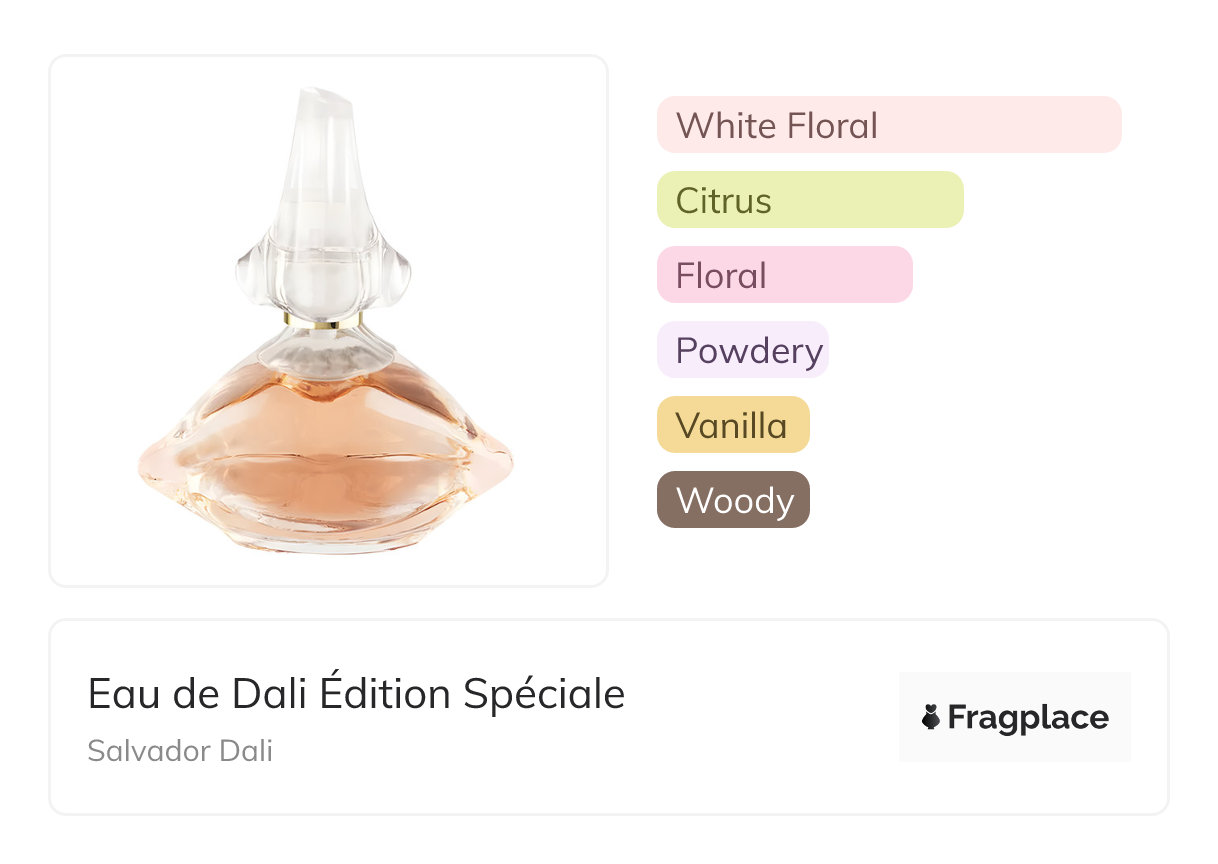
Task: Click the "Vanilla" text label
Action: (731, 425)
